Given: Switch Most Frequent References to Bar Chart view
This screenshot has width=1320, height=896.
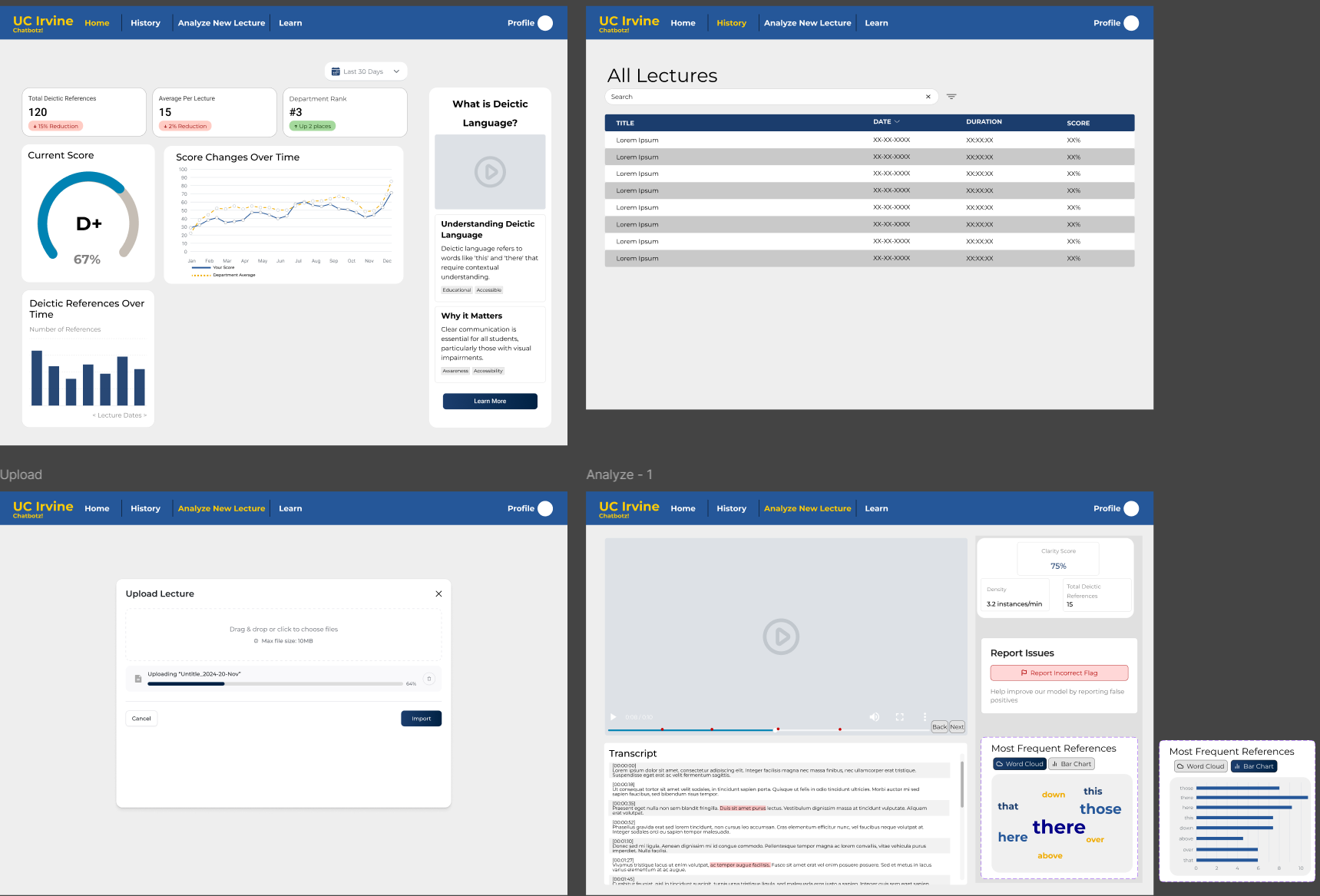Looking at the screenshot, I should point(1071,763).
